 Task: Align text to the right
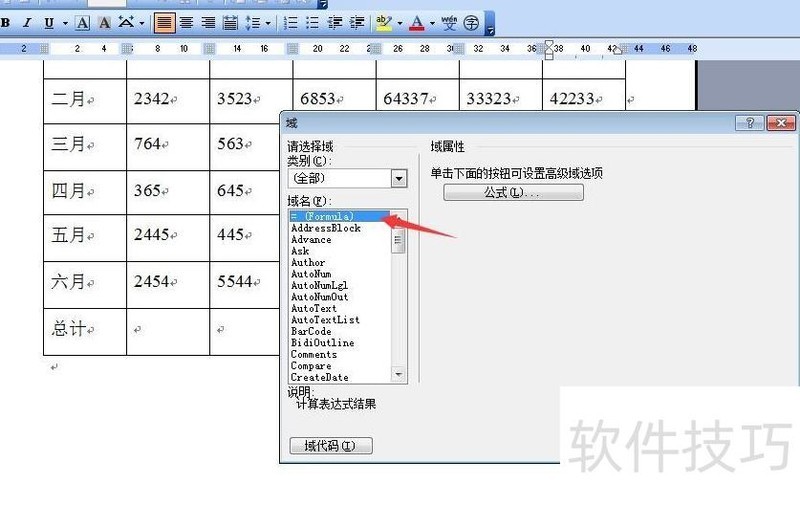point(208,23)
